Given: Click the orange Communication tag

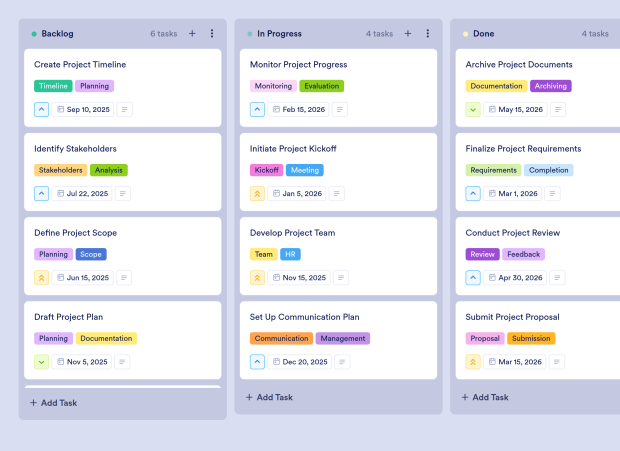Looking at the screenshot, I should [x=281, y=338].
